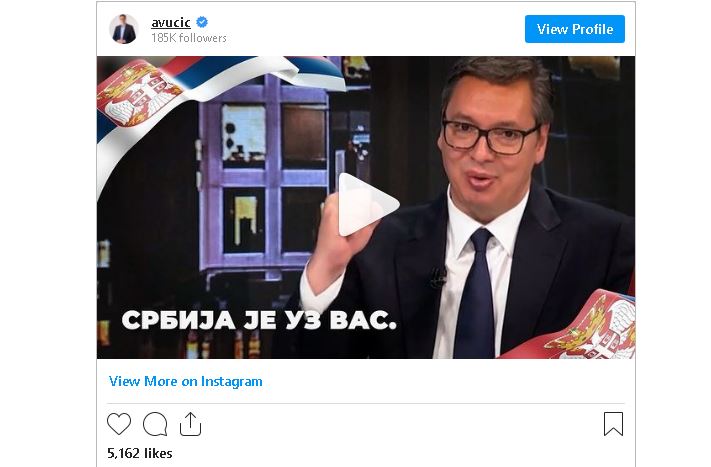Click the View Profile button
The image size is (711, 467).
(x=575, y=29)
